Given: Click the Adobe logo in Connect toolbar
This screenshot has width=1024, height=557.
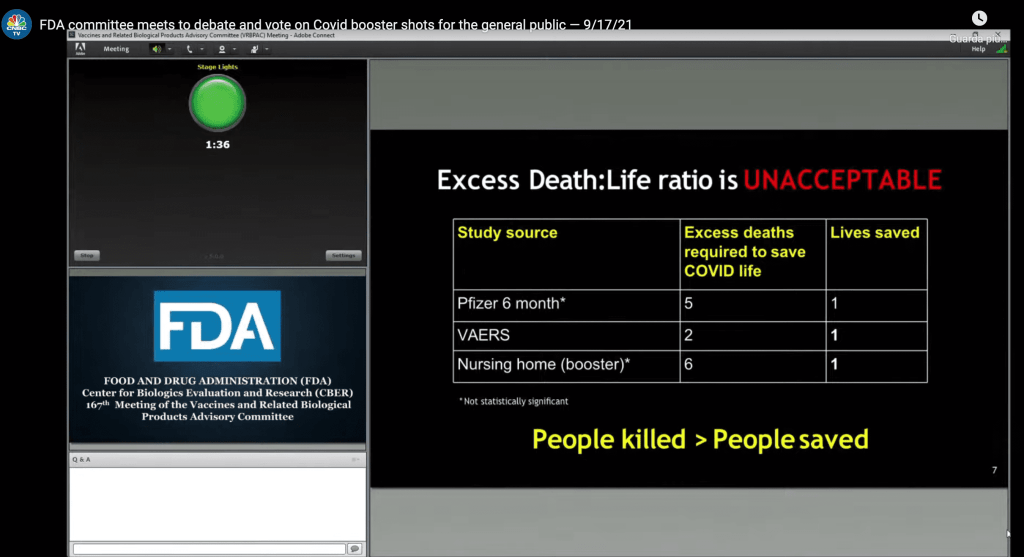Looking at the screenshot, I should [x=80, y=49].
